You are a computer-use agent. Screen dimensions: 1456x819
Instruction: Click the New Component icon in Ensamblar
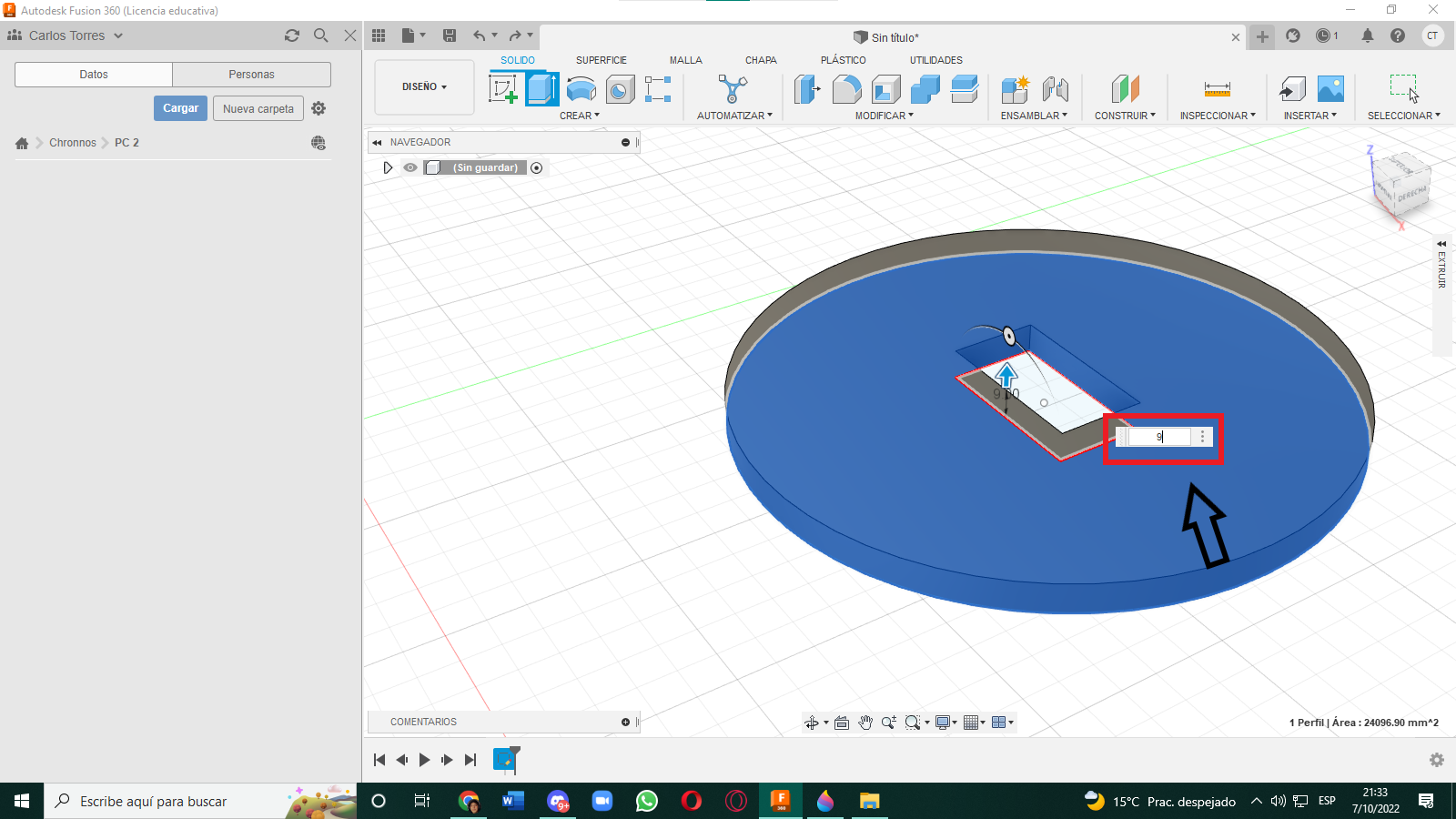coord(1015,89)
